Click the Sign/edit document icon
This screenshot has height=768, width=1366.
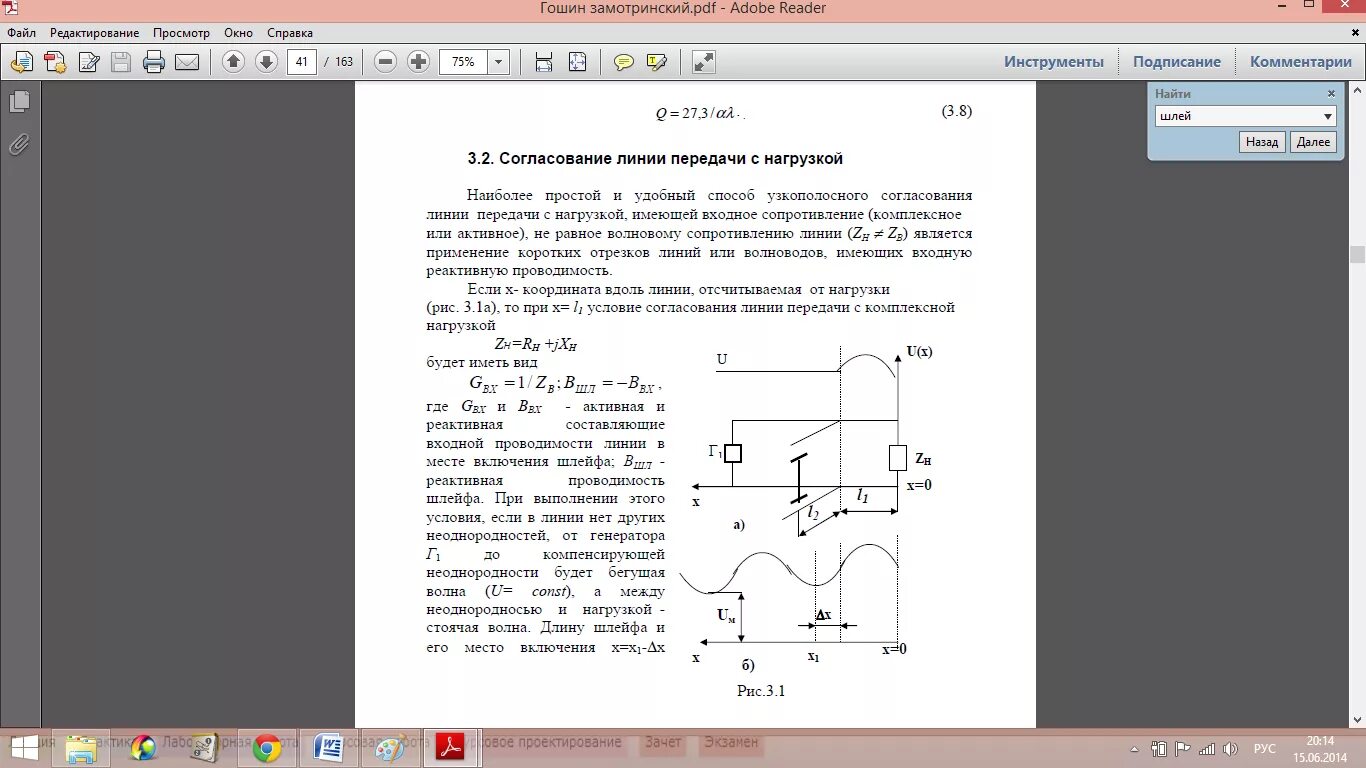tap(89, 62)
